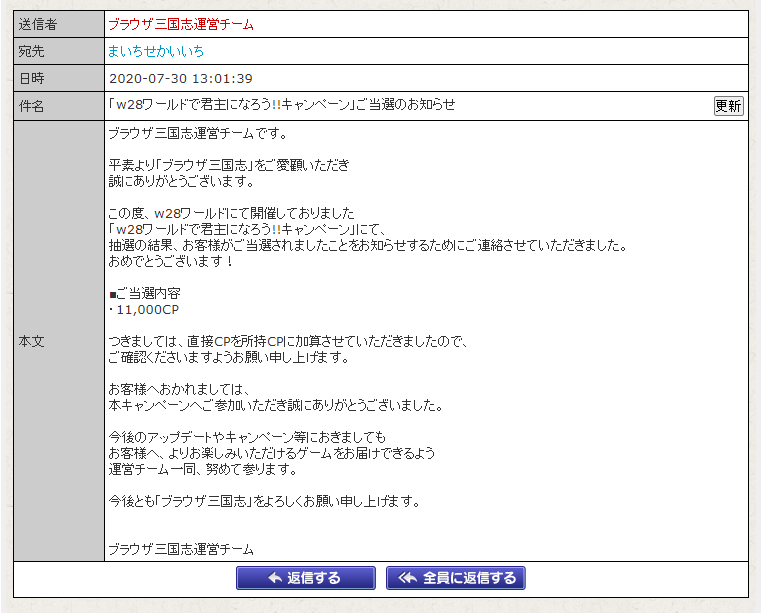Click the 件名 label cell
Screen dimensions: 765x613
click(59, 106)
